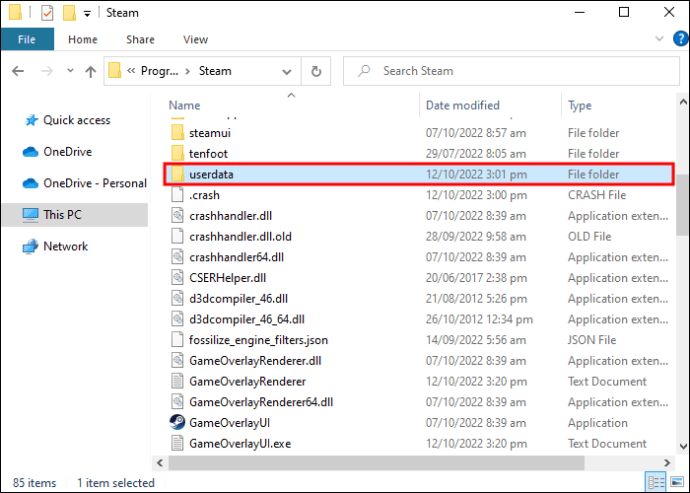Expand the address bar history dropdown
690x493 pixels.
click(x=287, y=71)
